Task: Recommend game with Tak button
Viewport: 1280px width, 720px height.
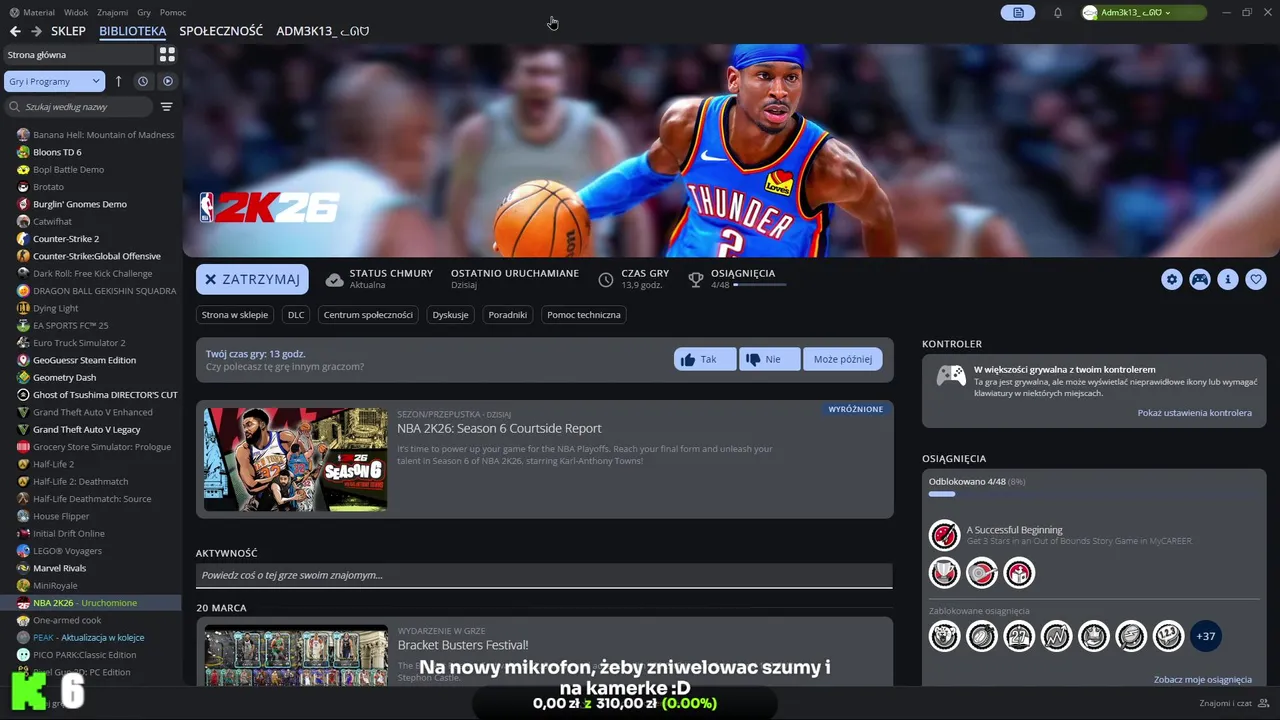Action: pyautogui.click(x=705, y=359)
